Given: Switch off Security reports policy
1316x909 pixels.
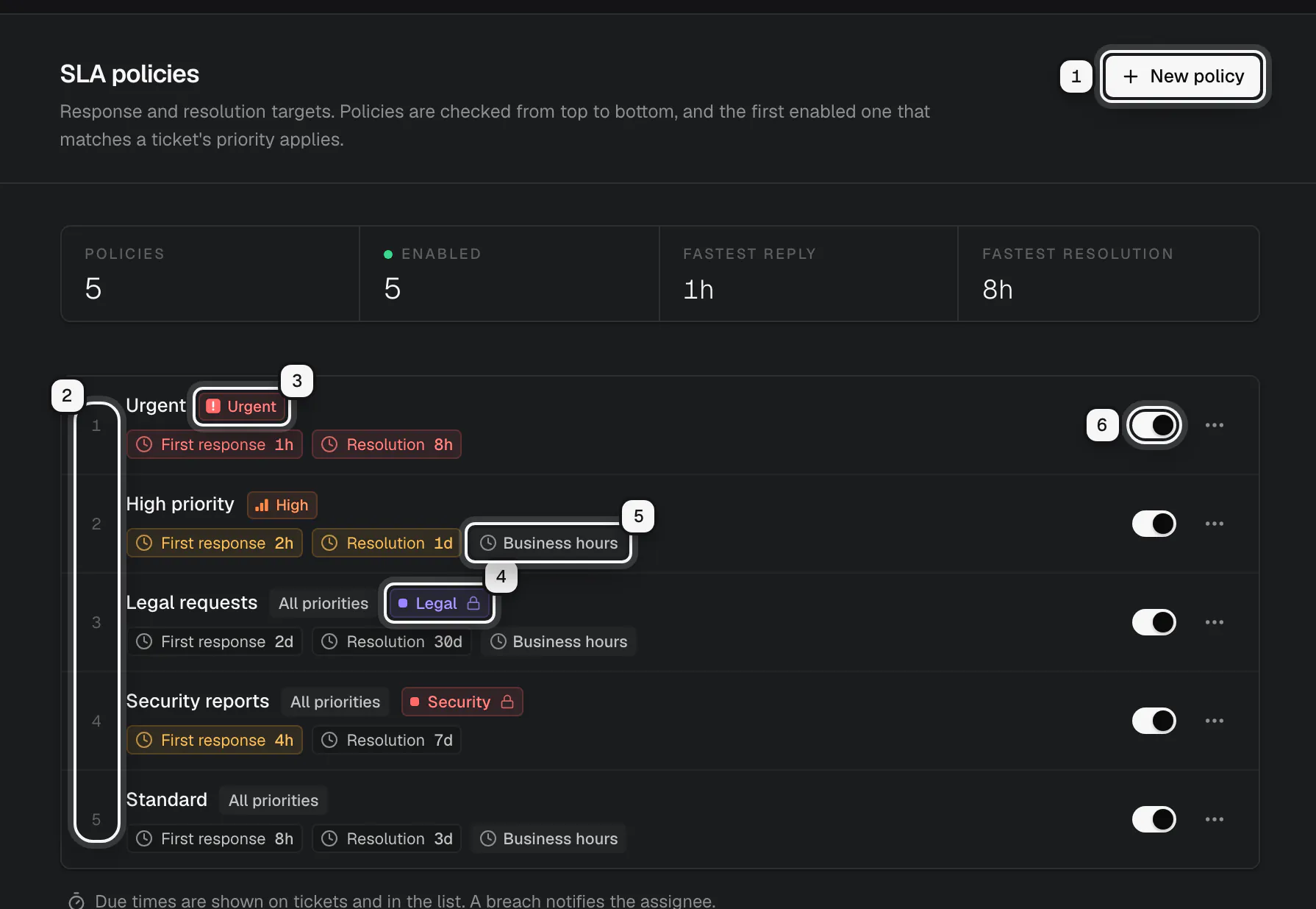Looking at the screenshot, I should [1154, 721].
